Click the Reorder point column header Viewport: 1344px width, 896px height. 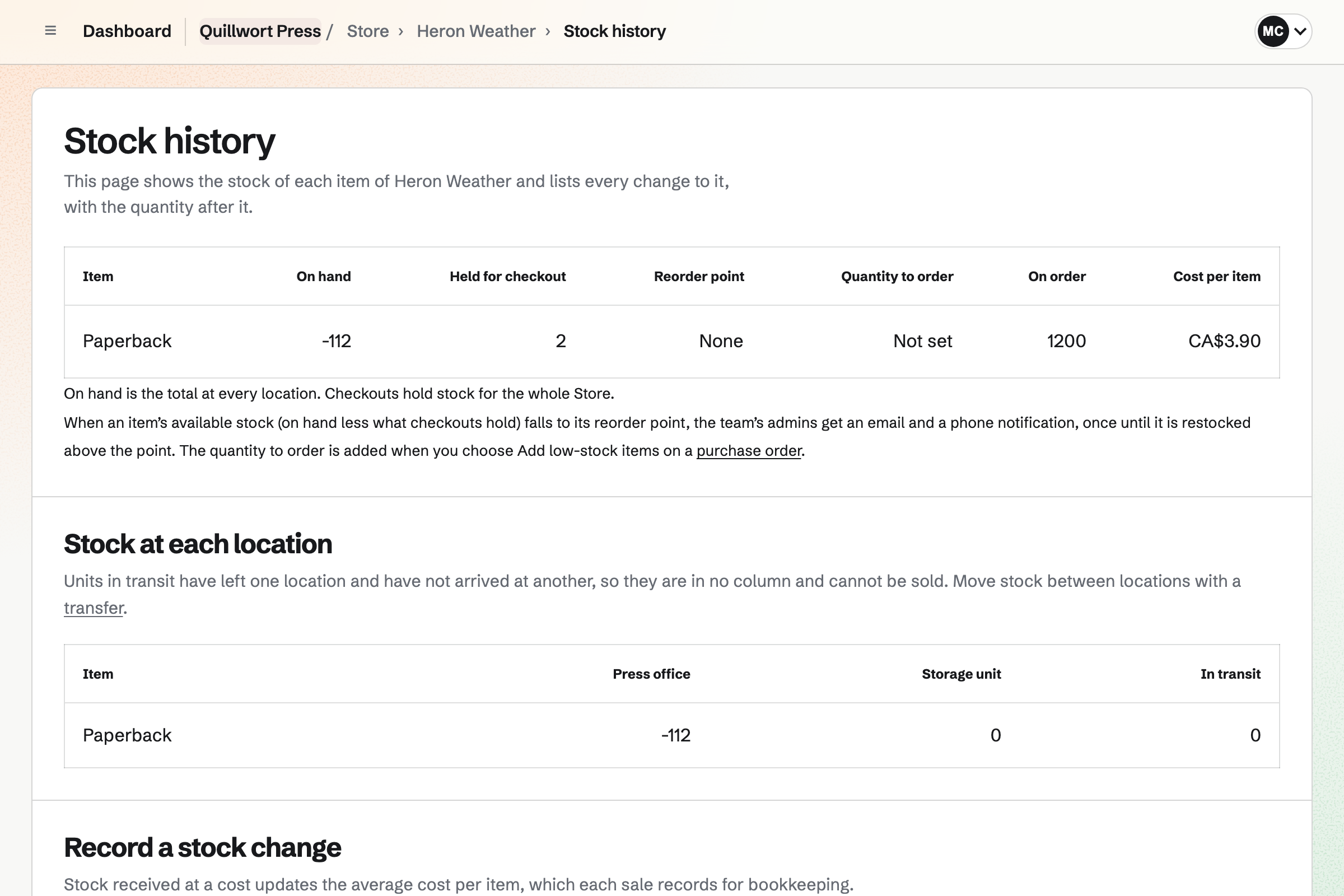pos(699,277)
